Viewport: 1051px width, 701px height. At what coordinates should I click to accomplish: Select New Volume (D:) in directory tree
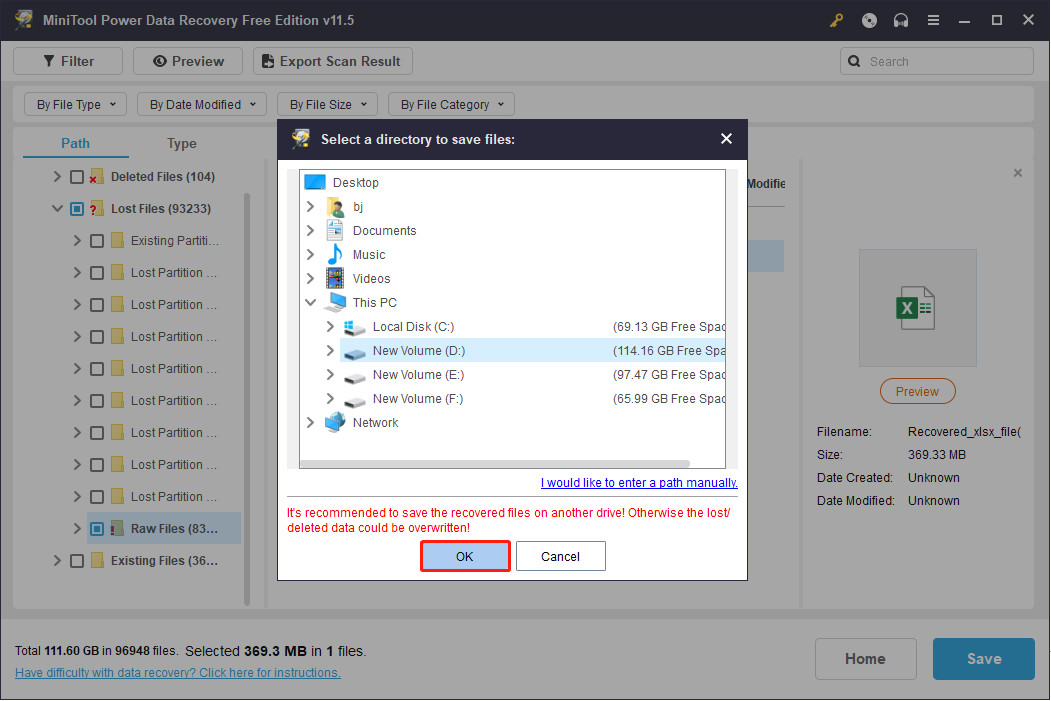(x=532, y=350)
